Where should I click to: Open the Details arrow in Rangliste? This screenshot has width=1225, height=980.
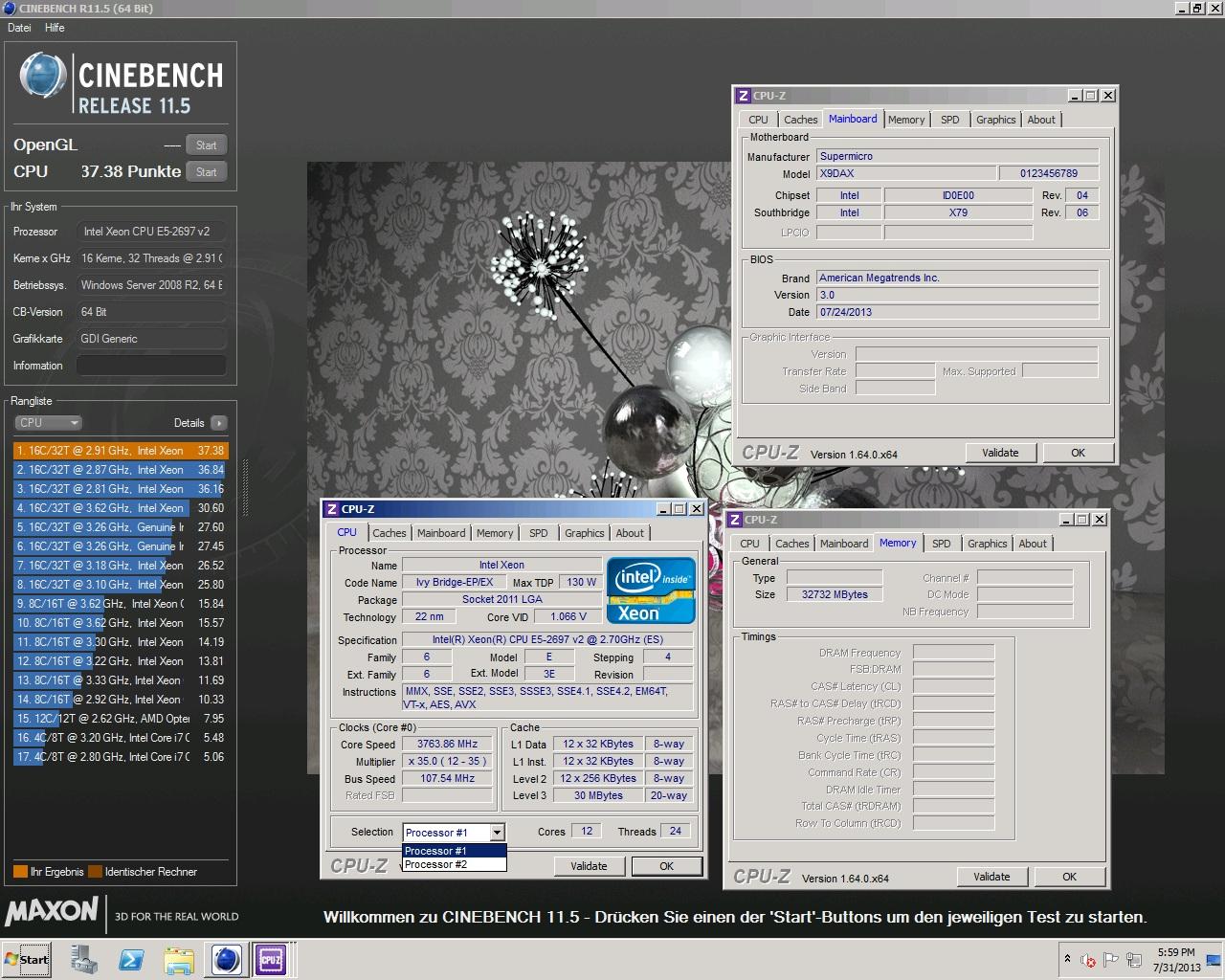tap(219, 423)
